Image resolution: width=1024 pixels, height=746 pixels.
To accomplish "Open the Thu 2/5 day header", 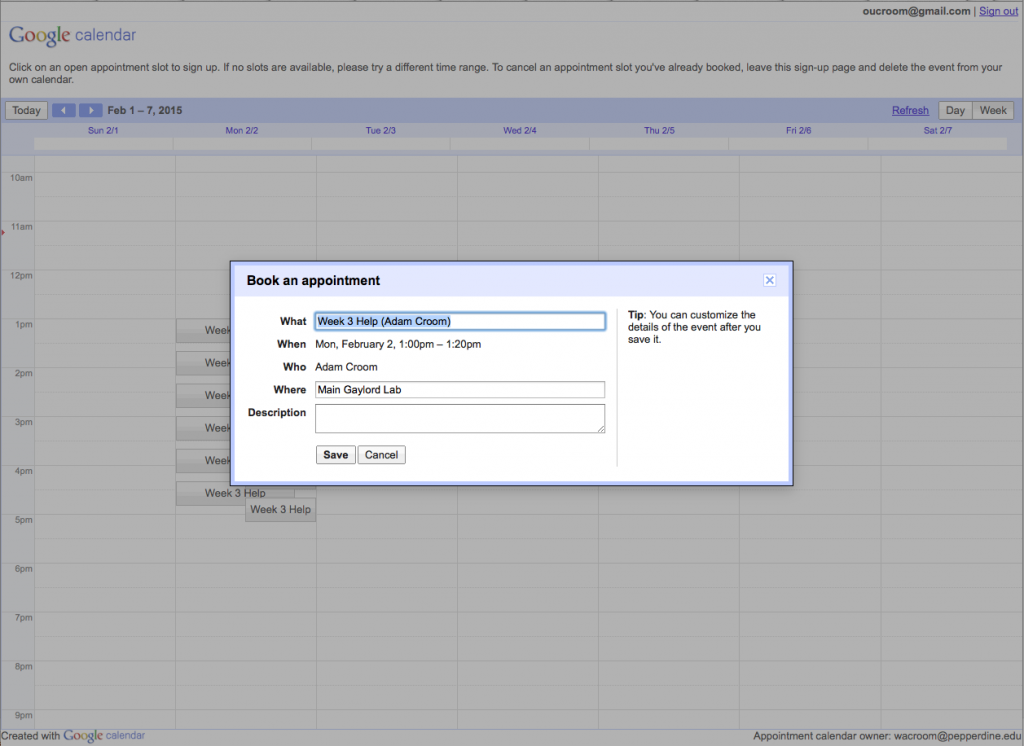I will [660, 131].
